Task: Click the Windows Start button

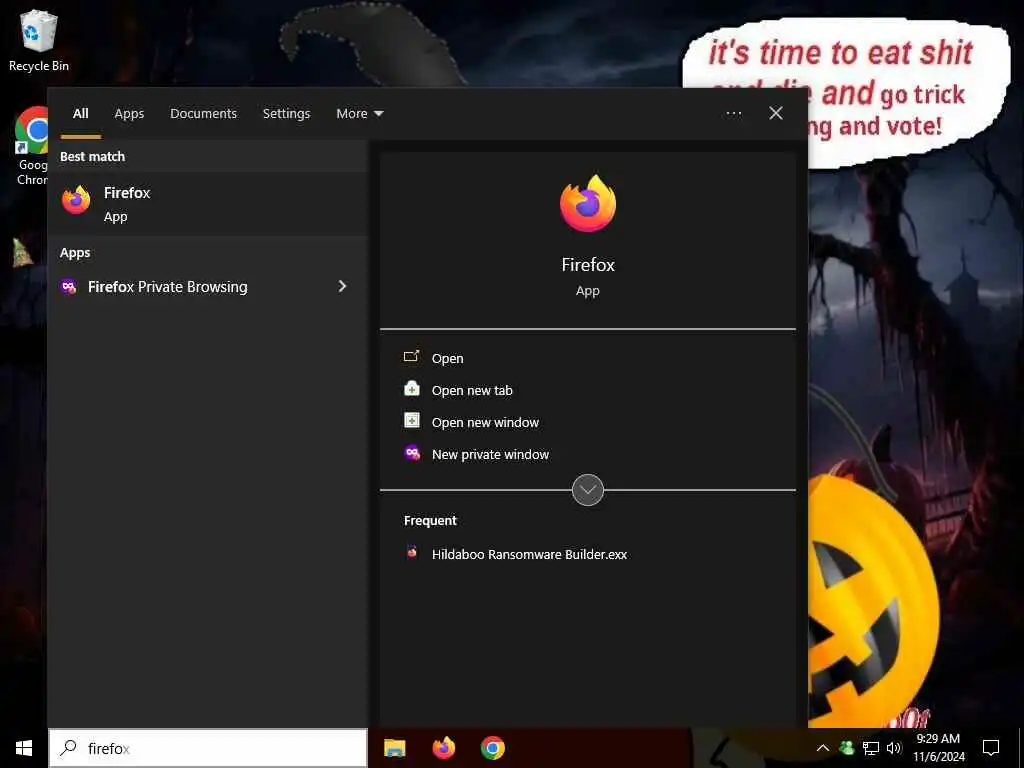Action: (24, 748)
